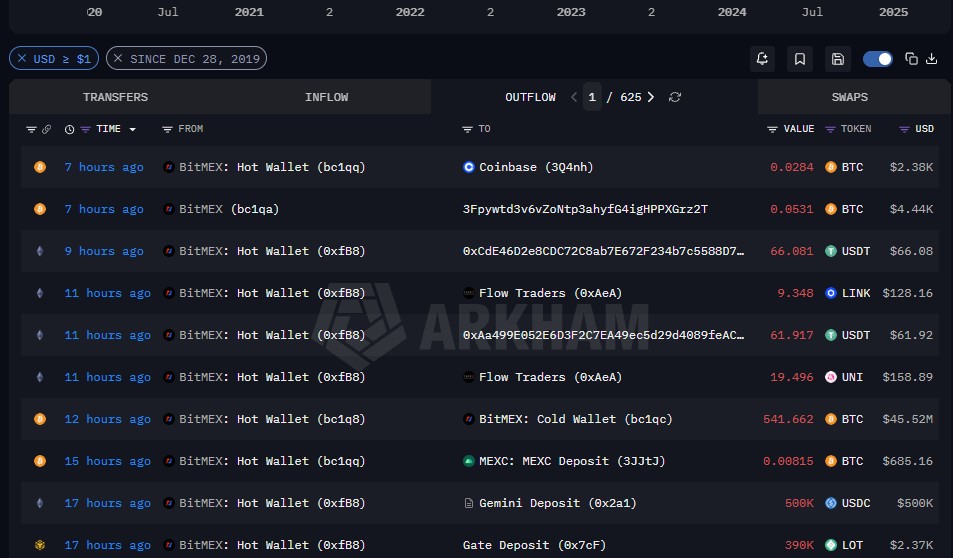Click the bookmark icon
Screen dimensions: 953x558
[800, 59]
